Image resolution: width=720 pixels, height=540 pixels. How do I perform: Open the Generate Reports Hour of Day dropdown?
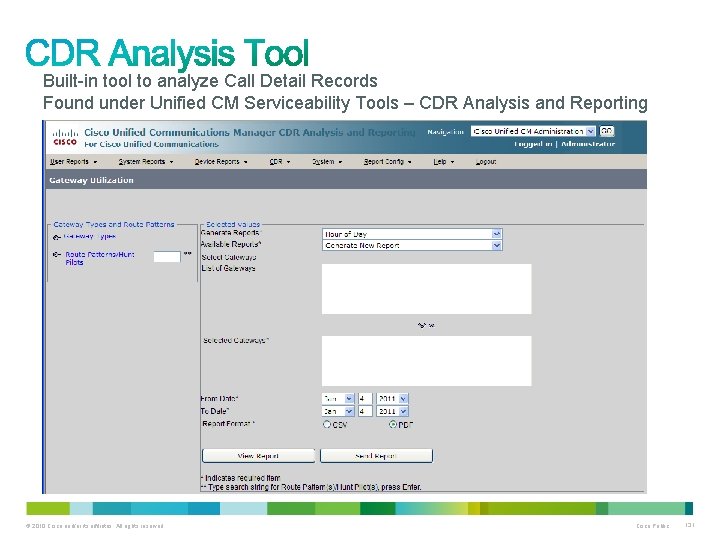(x=412, y=234)
